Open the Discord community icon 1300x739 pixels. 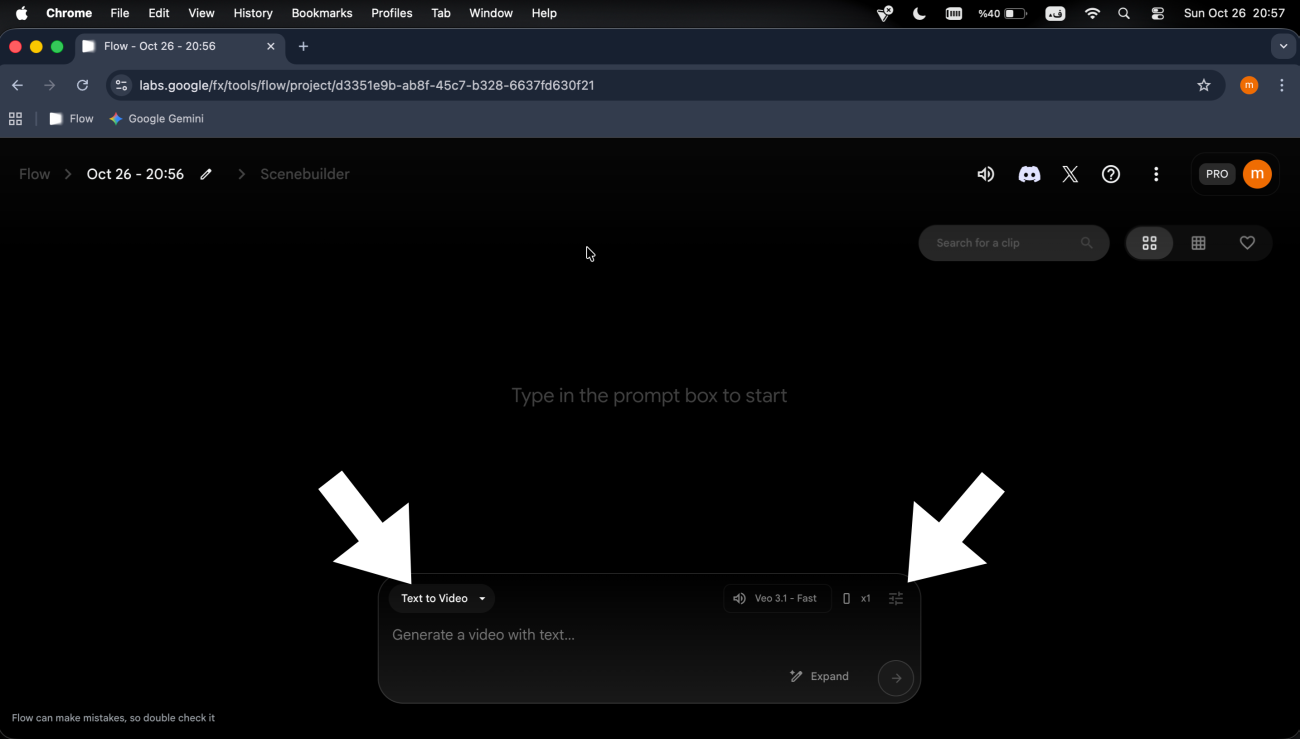point(1029,174)
